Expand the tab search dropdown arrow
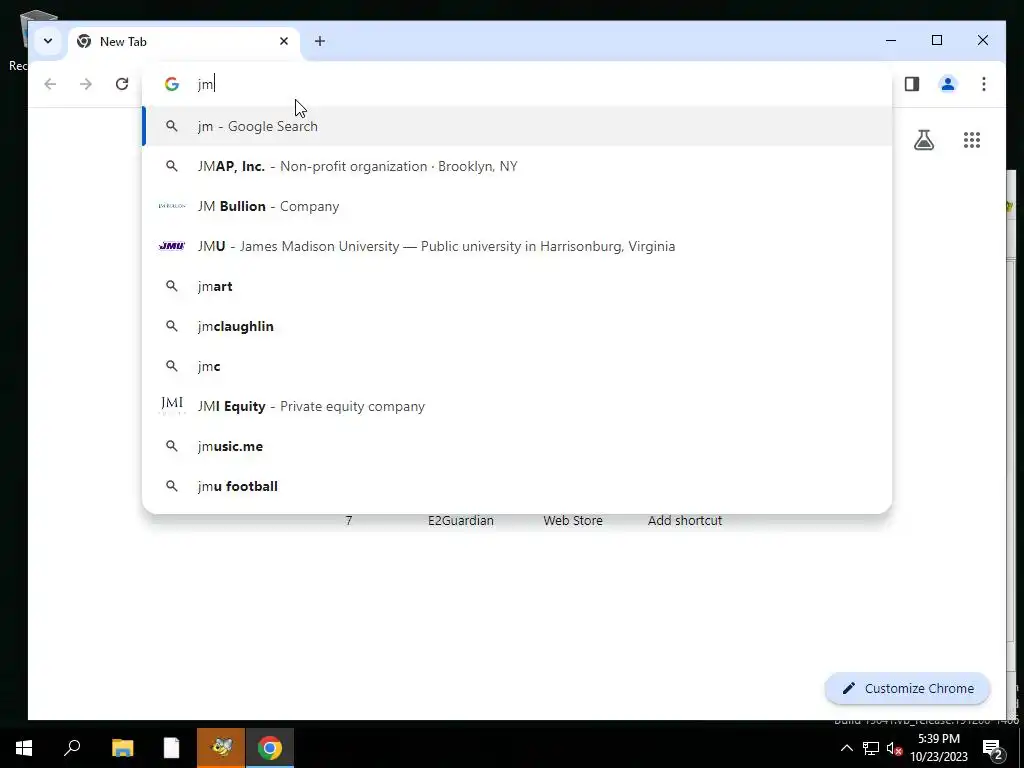This screenshot has width=1024, height=768. tap(48, 41)
